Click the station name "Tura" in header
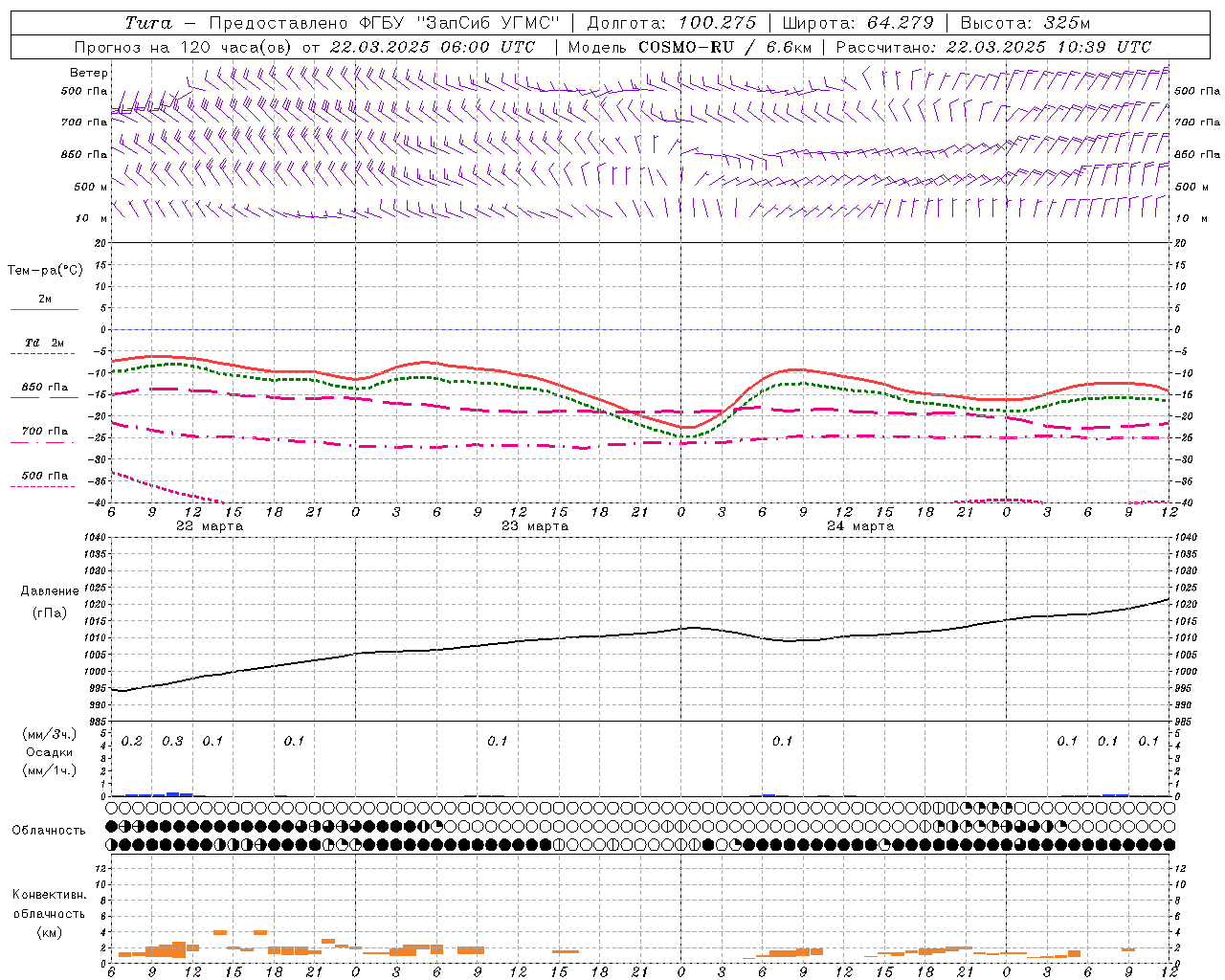The image size is (1225, 980). [148, 23]
